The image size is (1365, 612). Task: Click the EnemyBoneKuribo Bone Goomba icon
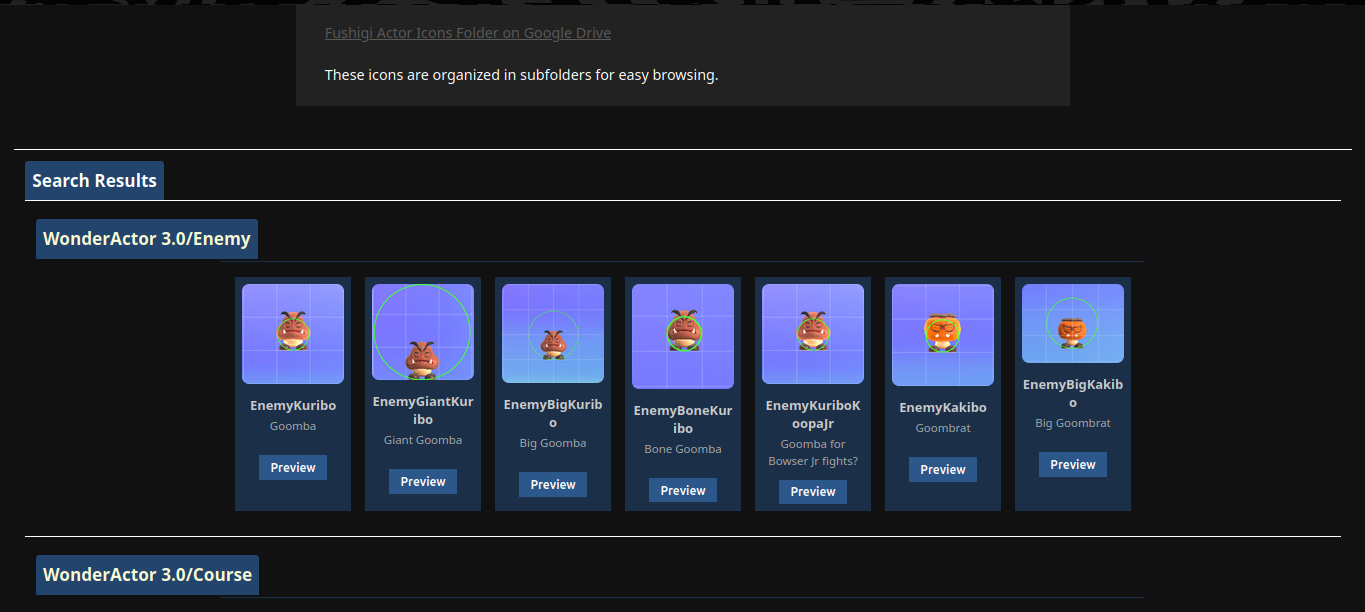pyautogui.click(x=683, y=336)
